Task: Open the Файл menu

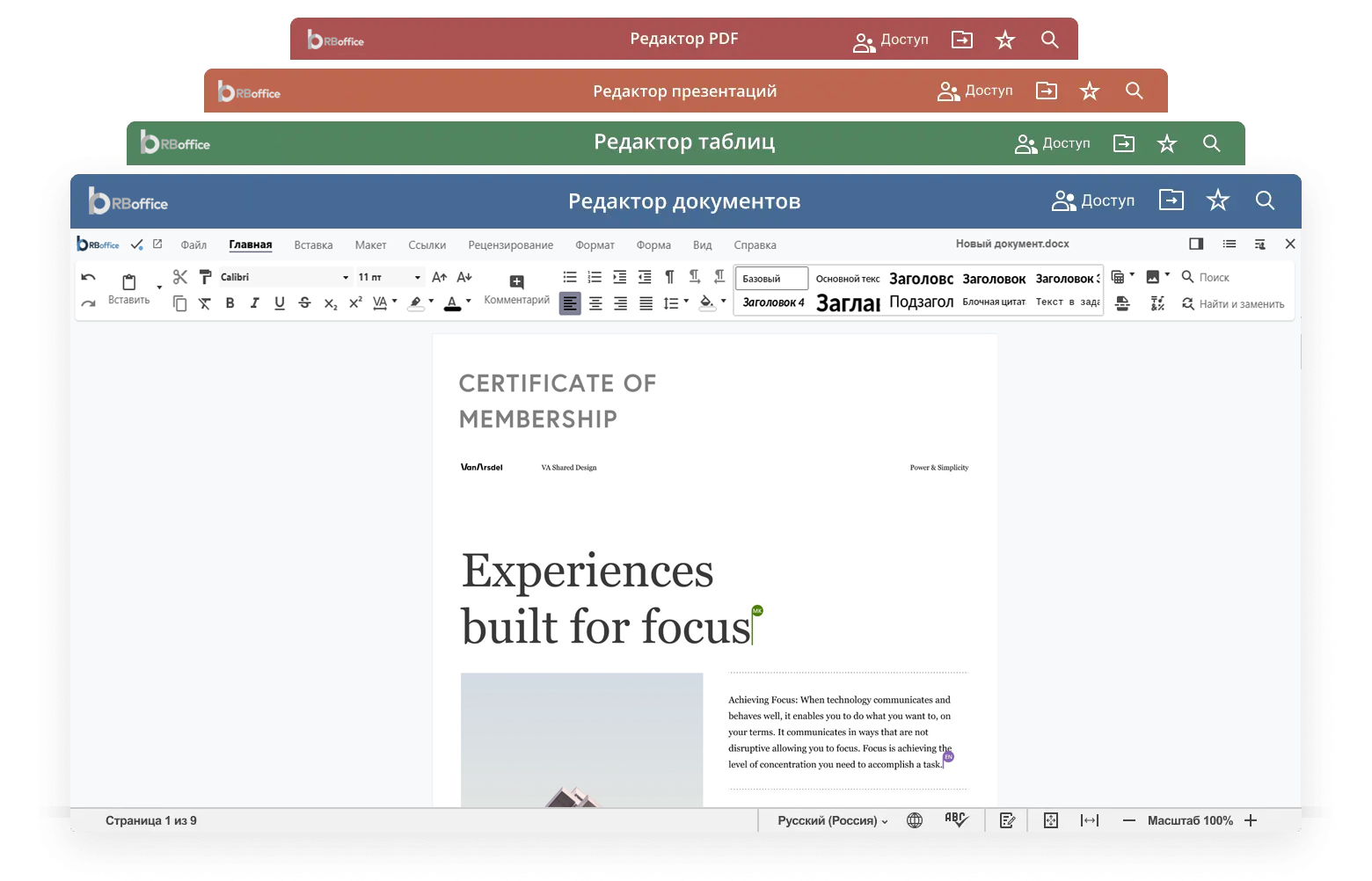Action: coord(193,245)
